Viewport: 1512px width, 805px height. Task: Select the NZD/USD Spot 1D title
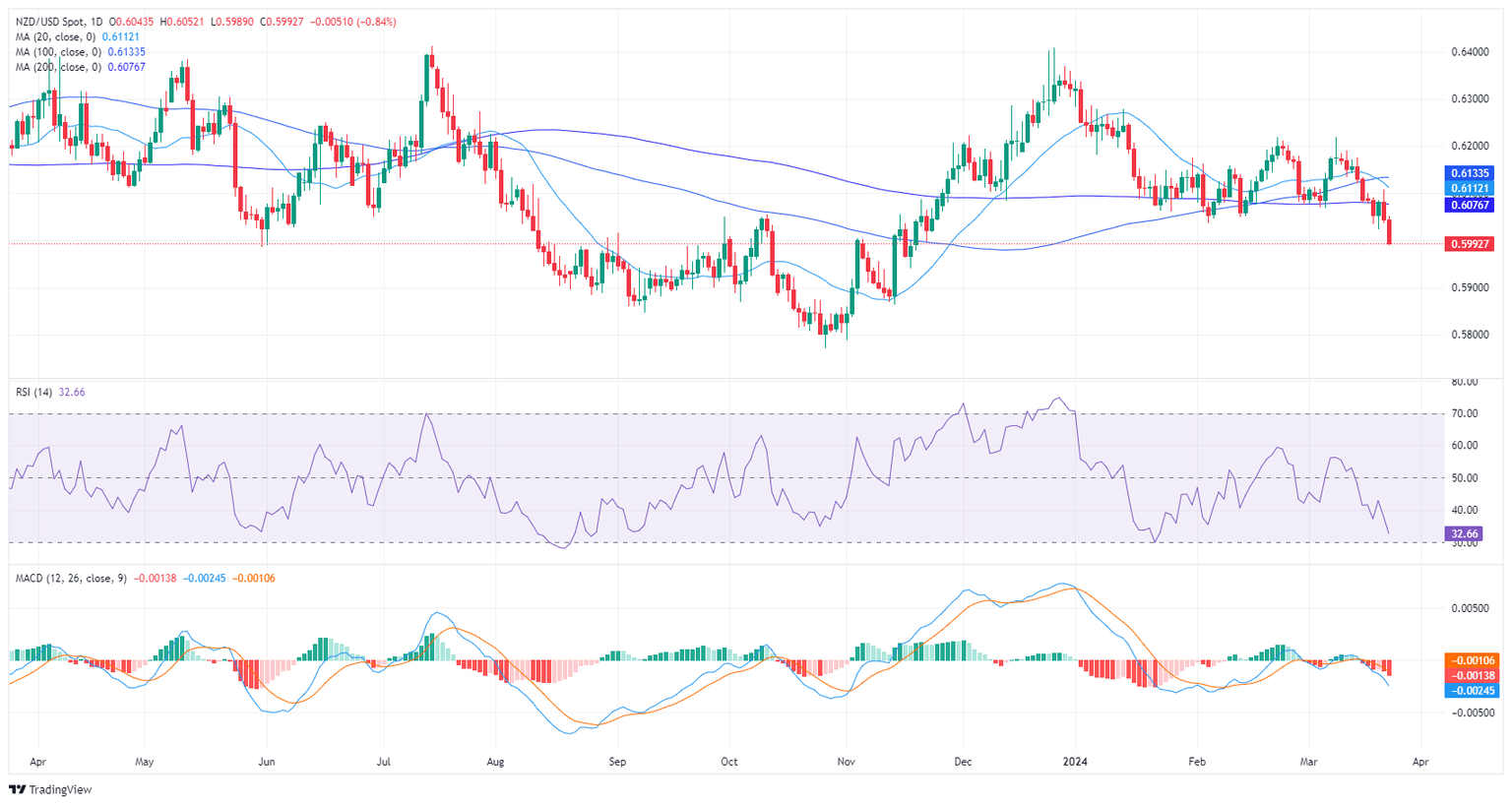(60, 22)
